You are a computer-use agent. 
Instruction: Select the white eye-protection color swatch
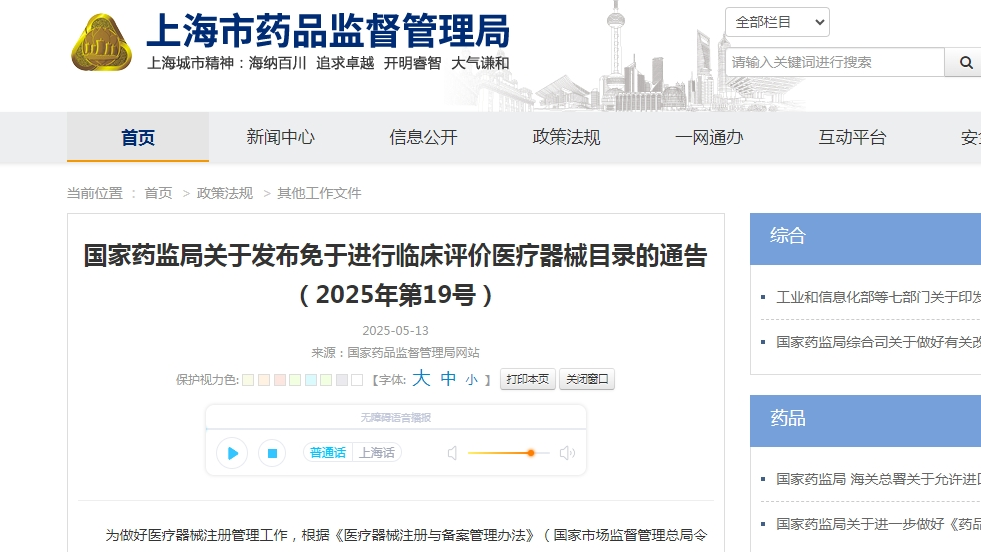(x=357, y=380)
